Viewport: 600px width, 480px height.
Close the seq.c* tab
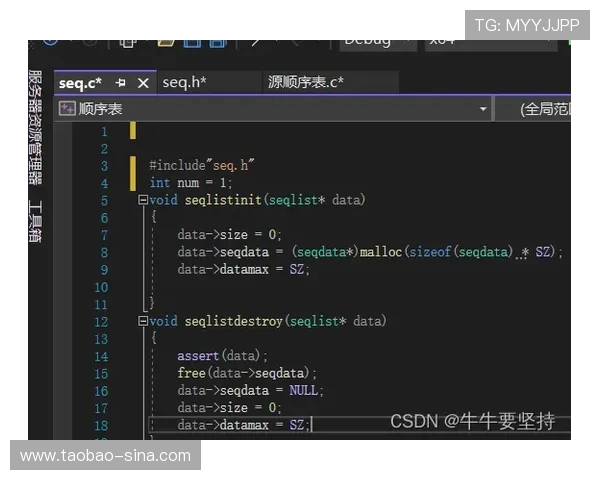pyautogui.click(x=143, y=83)
